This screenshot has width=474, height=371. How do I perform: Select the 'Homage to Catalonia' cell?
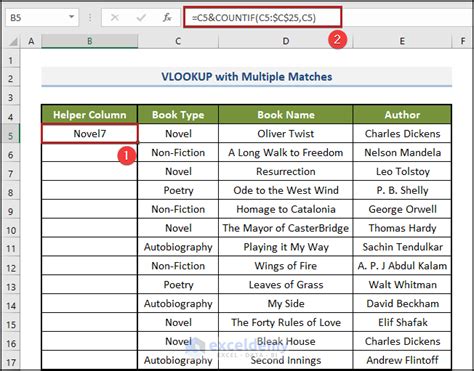286,209
